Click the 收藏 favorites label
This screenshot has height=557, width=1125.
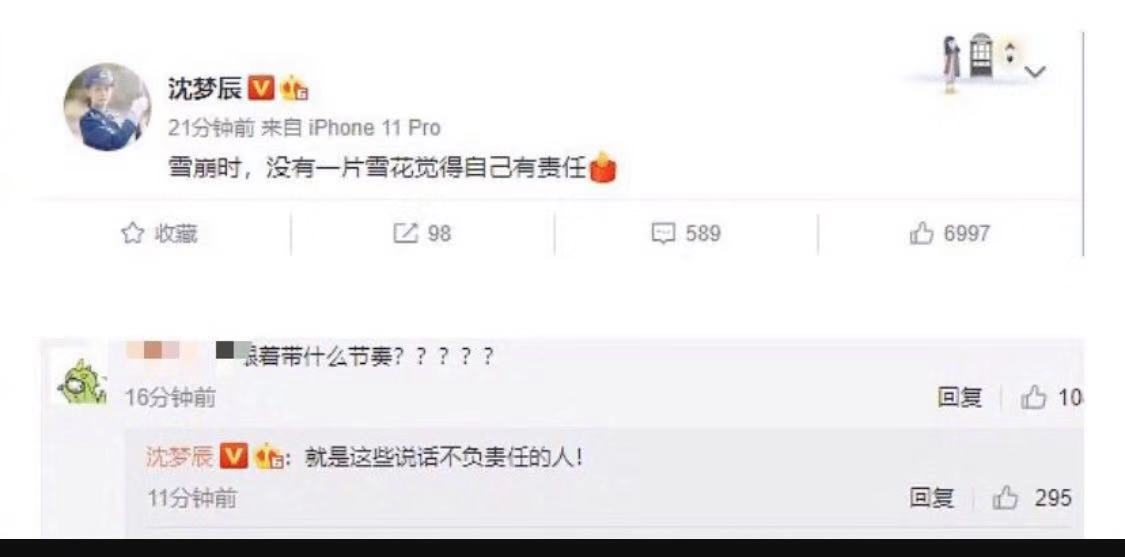[x=176, y=233]
